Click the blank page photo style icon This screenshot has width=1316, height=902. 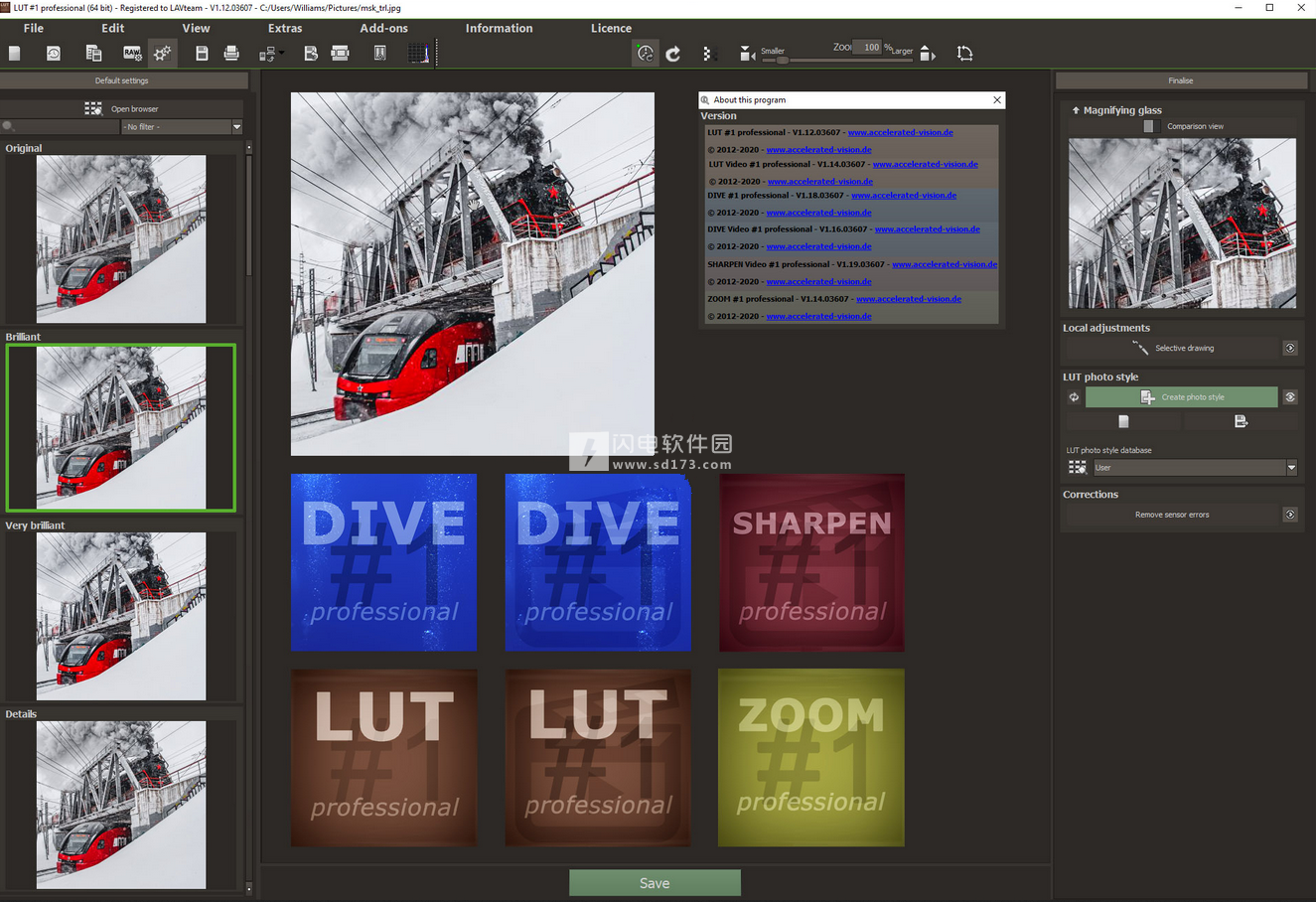point(1123,421)
